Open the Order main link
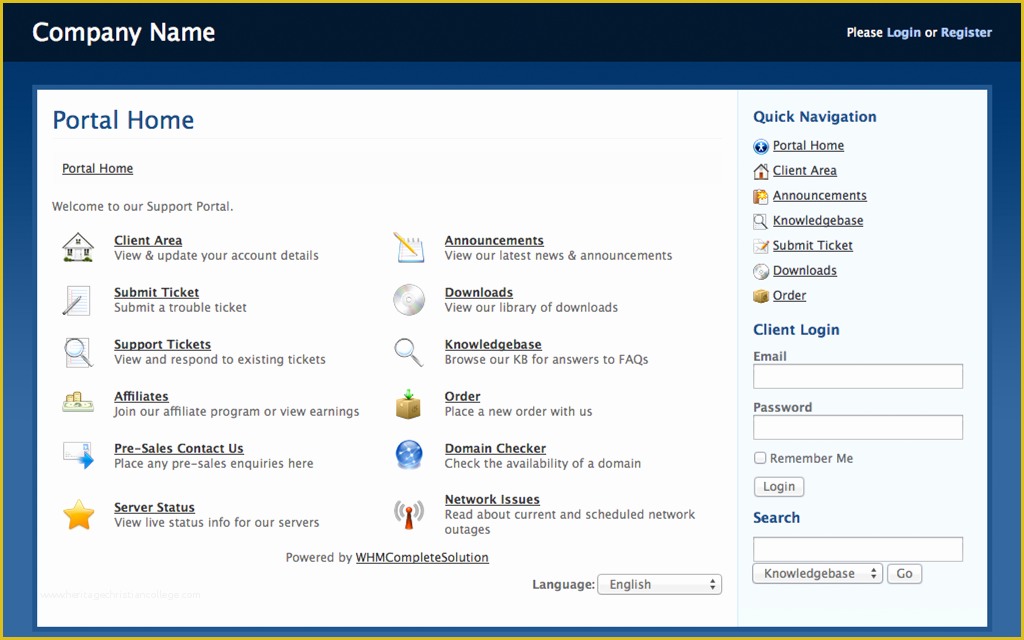Image resolution: width=1024 pixels, height=640 pixels. tap(462, 396)
